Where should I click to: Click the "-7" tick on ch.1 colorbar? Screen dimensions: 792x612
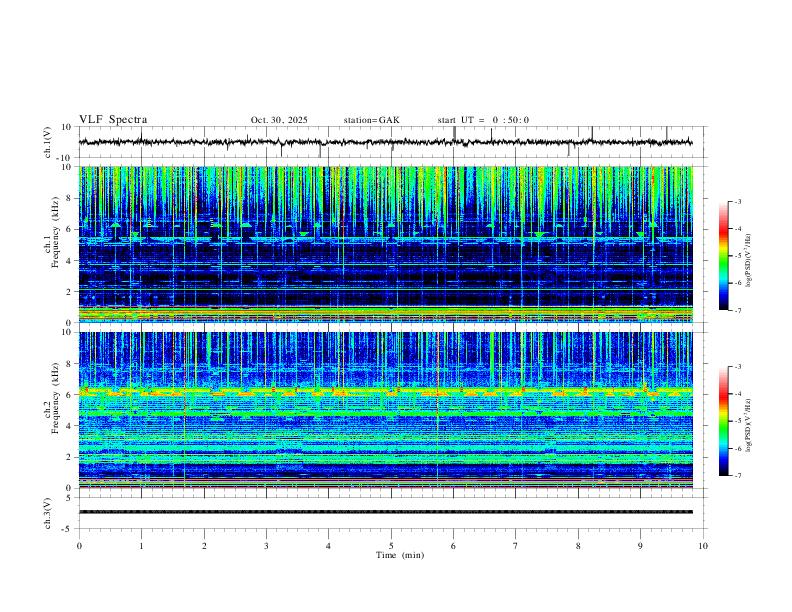point(738,311)
